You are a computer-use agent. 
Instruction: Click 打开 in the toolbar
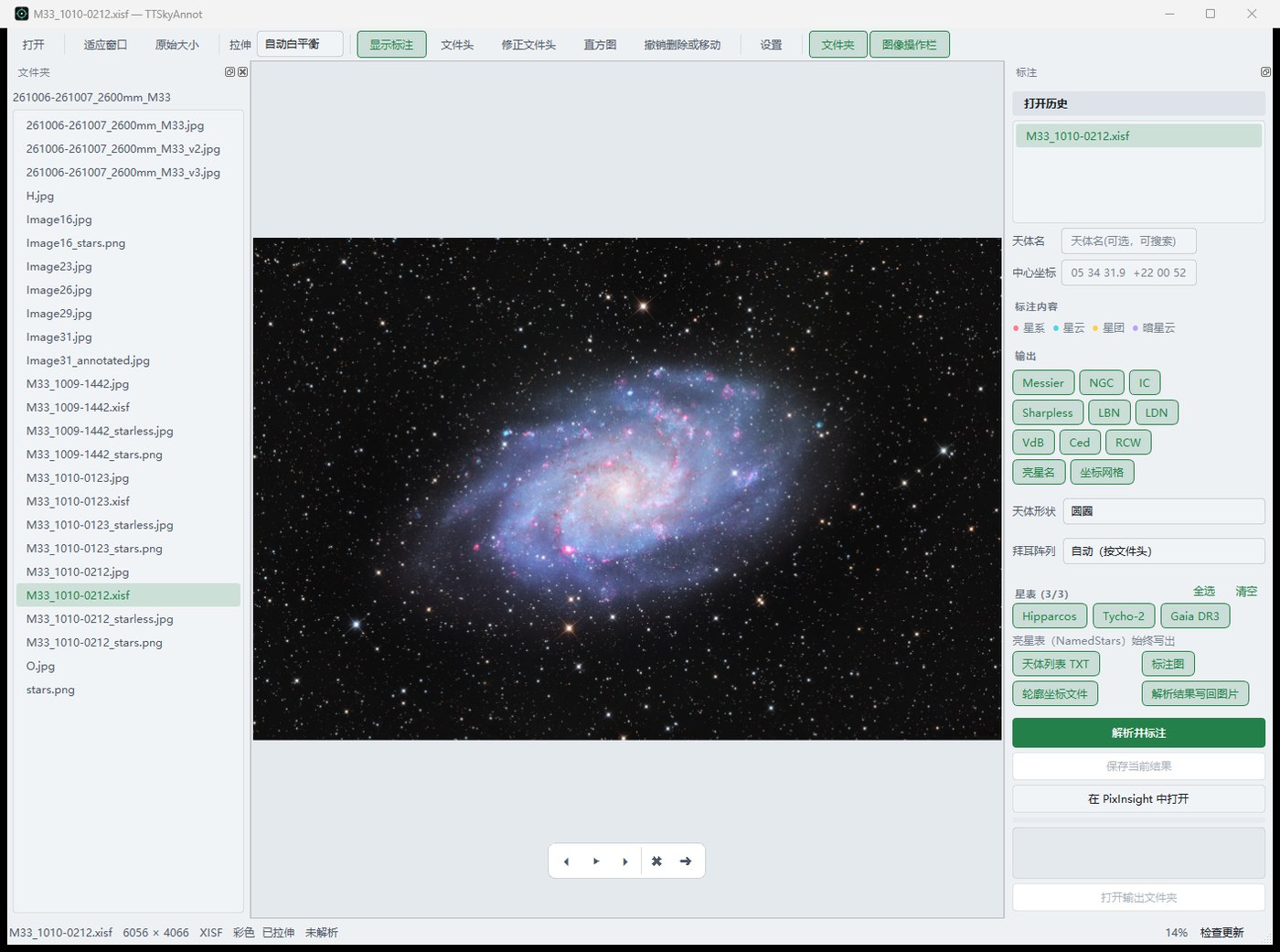coord(34,45)
